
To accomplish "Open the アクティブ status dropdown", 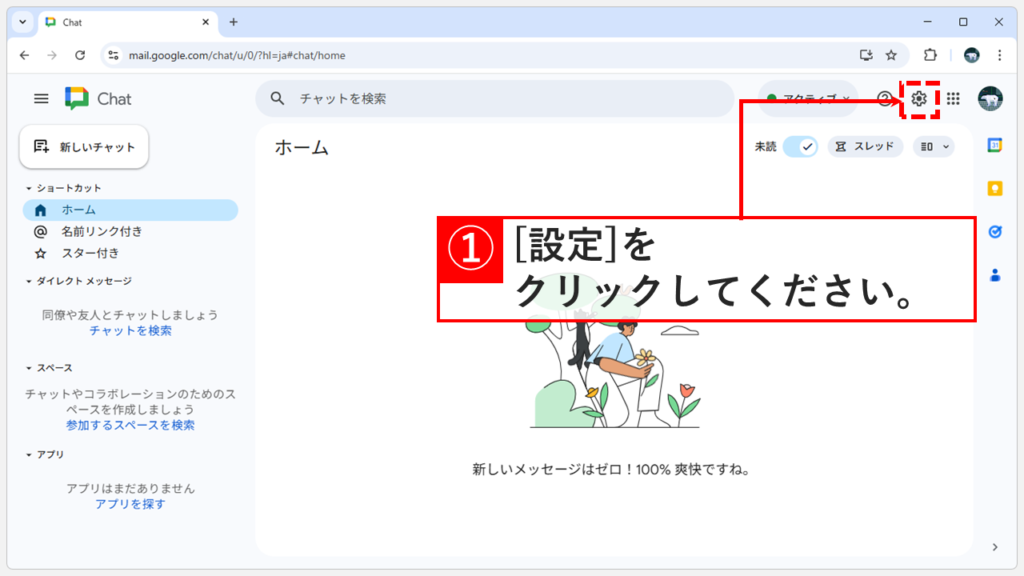I will [x=808, y=99].
